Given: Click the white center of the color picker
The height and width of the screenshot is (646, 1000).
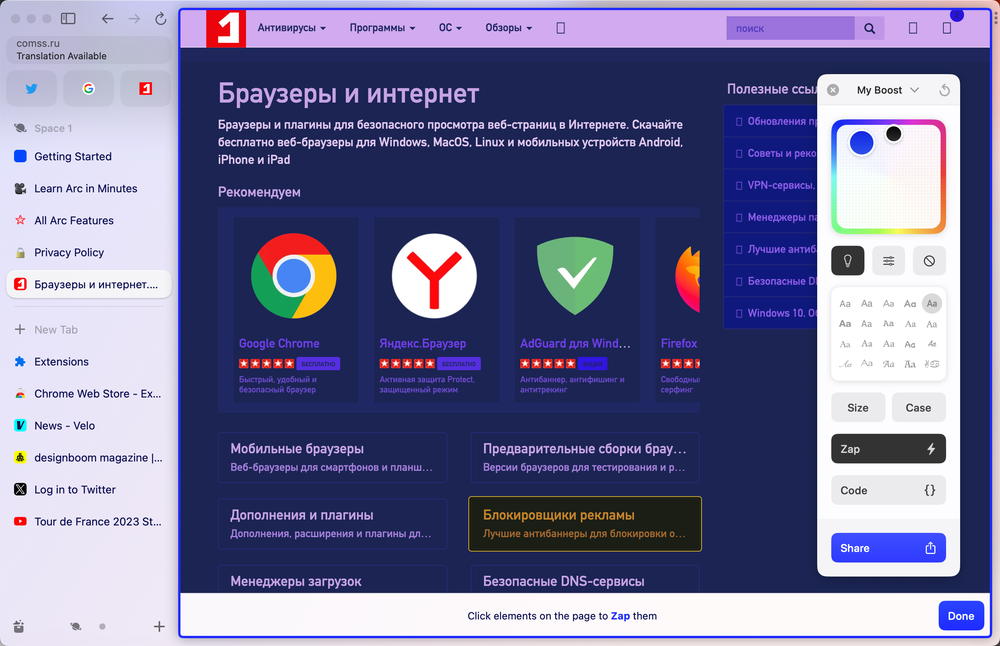Looking at the screenshot, I should point(888,177).
